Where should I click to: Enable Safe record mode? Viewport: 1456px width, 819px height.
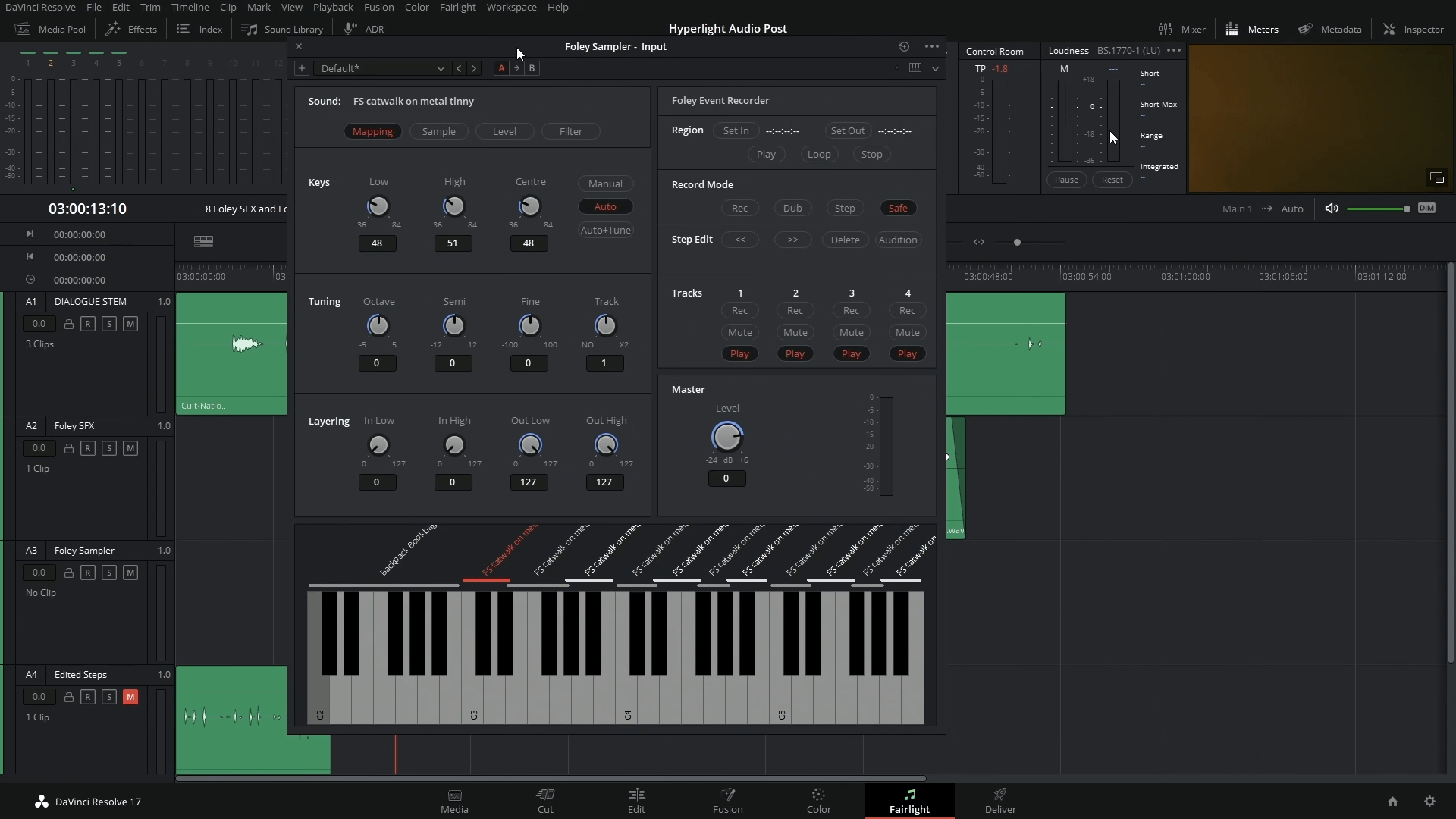(x=898, y=208)
